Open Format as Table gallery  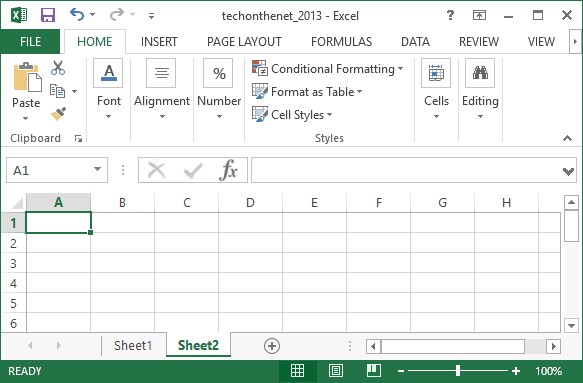point(307,91)
